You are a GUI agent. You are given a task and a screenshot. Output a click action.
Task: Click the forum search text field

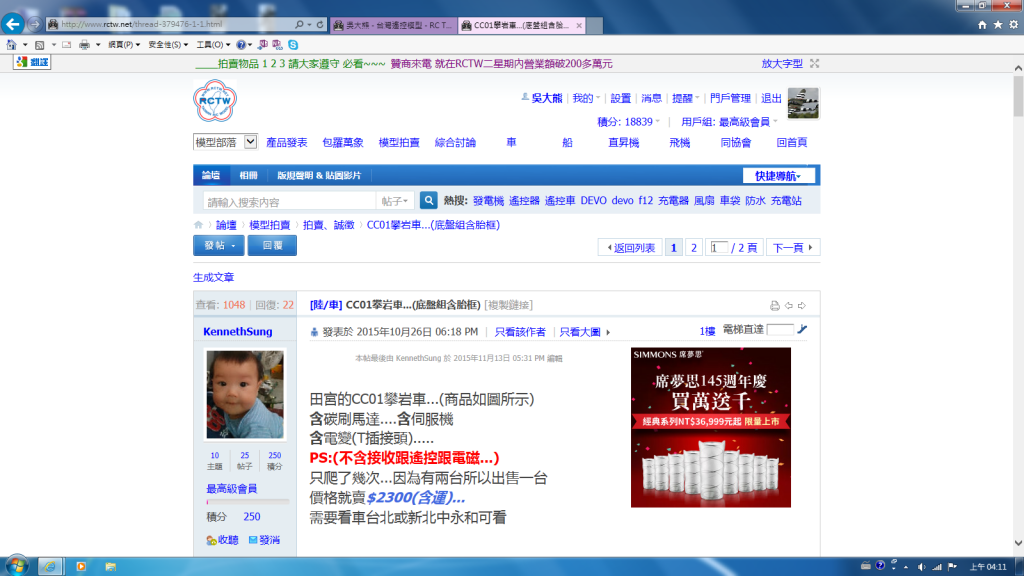289,201
